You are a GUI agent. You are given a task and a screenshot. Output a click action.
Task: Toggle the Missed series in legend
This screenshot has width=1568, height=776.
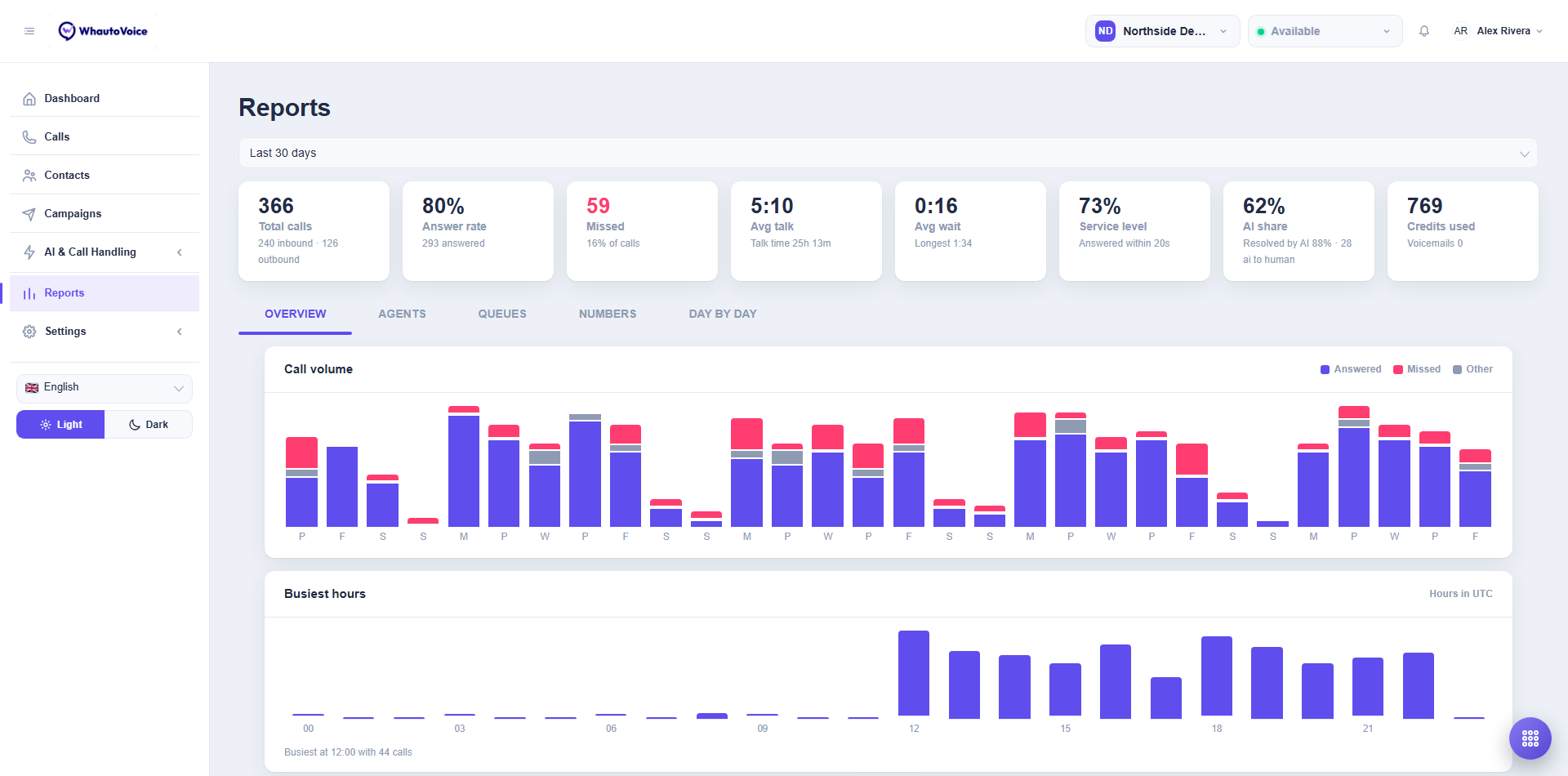[1417, 369]
